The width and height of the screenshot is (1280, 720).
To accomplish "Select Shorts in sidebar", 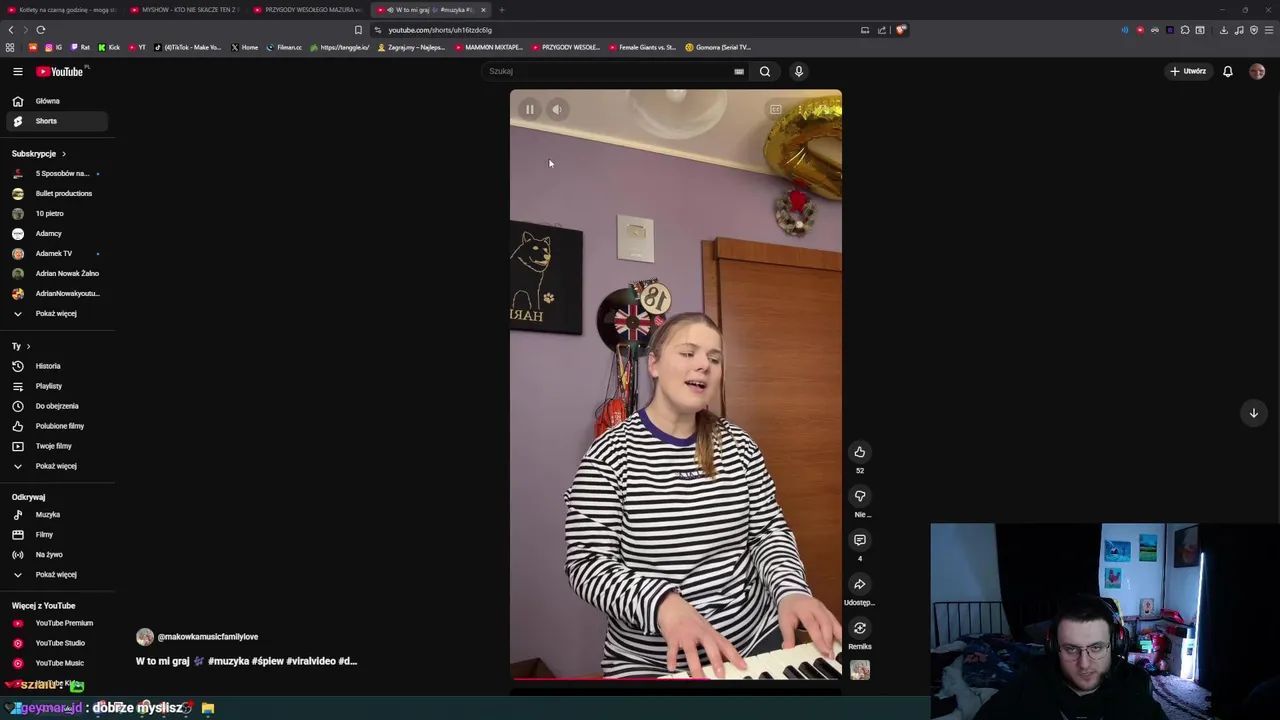I will [57, 121].
